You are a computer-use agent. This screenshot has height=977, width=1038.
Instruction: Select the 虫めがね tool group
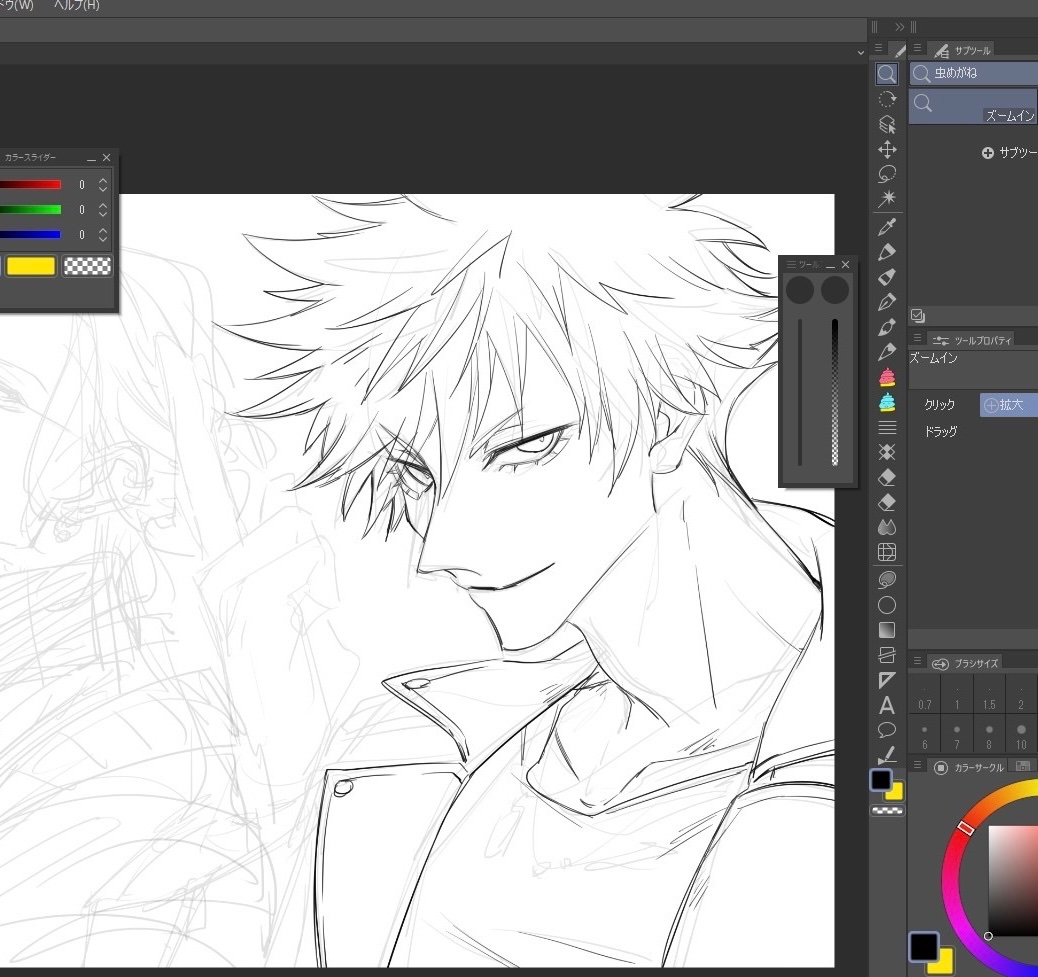973,73
